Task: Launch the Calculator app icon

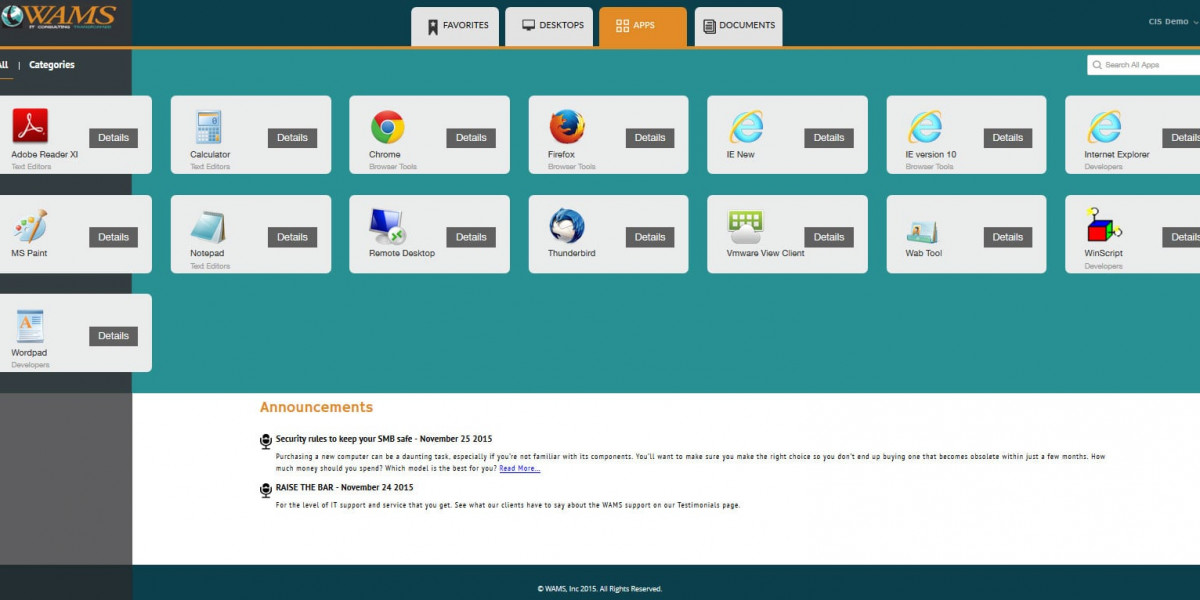Action: click(x=208, y=128)
